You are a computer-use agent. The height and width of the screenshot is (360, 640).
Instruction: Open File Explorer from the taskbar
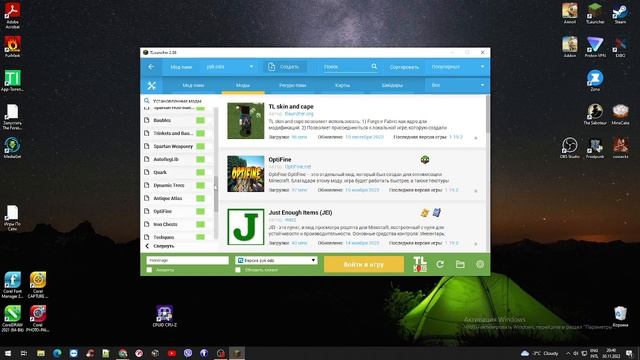[x=41, y=353]
